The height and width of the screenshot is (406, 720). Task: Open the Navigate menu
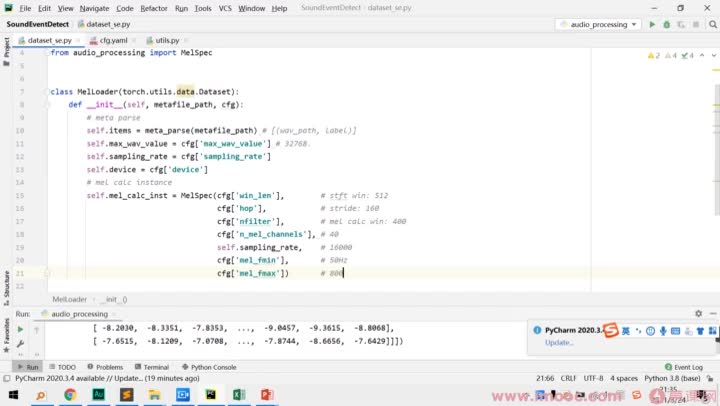[94, 8]
